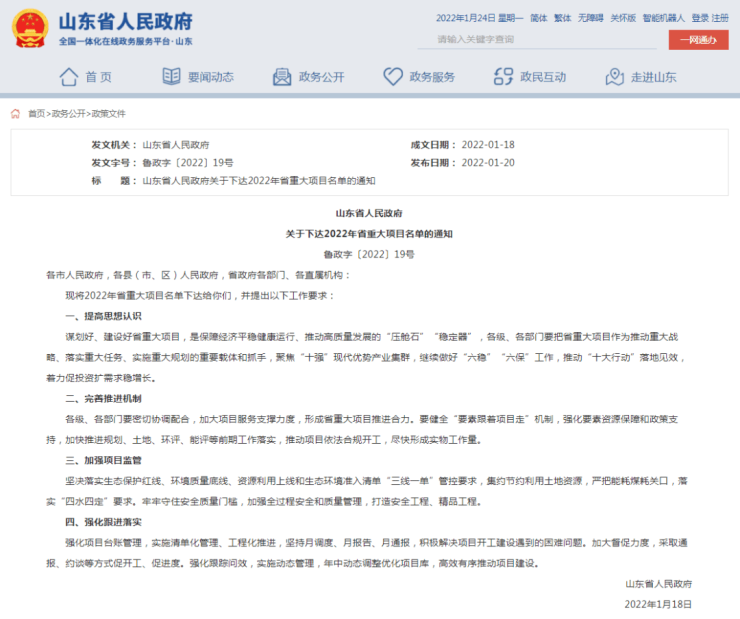The width and height of the screenshot is (740, 619).
Task: Click the government affairs icon beside 政务公开
Action: (281, 77)
